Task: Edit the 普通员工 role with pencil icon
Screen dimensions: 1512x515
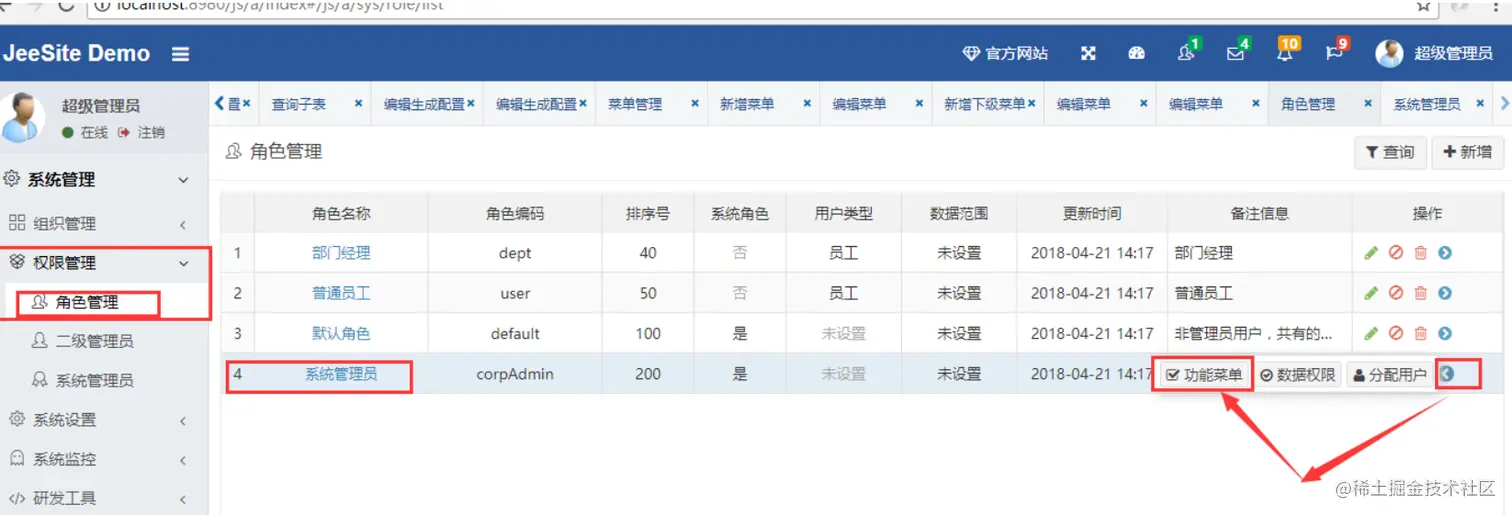Action: click(x=1371, y=293)
